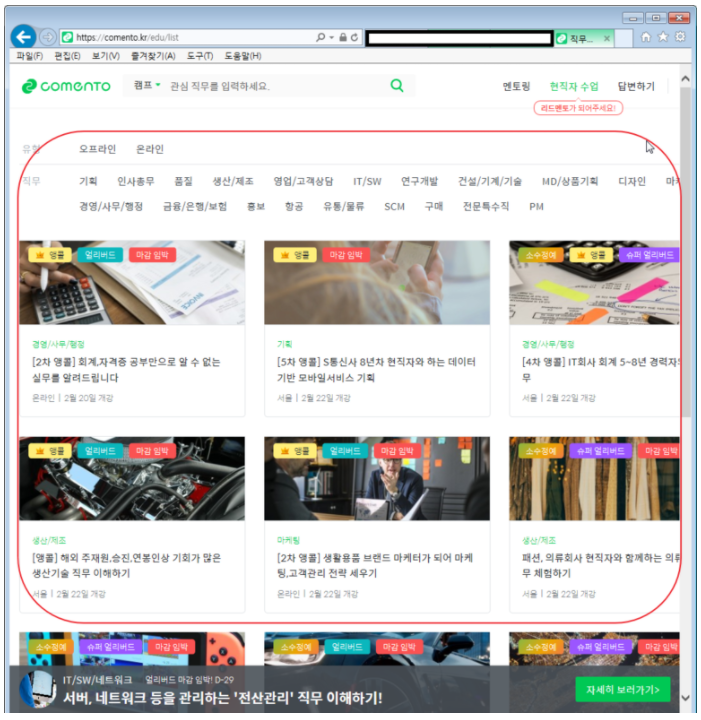
Task: Filter by IT/SW job category
Action: pyautogui.click(x=367, y=181)
